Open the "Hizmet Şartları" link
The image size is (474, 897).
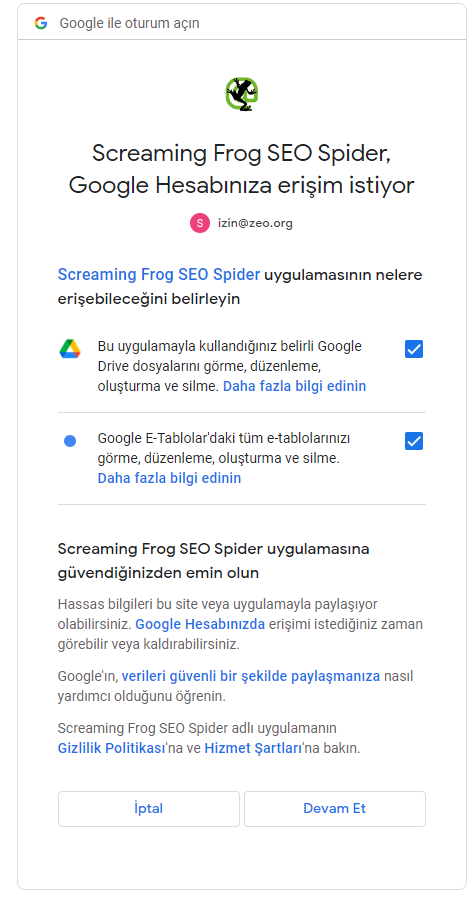(253, 748)
